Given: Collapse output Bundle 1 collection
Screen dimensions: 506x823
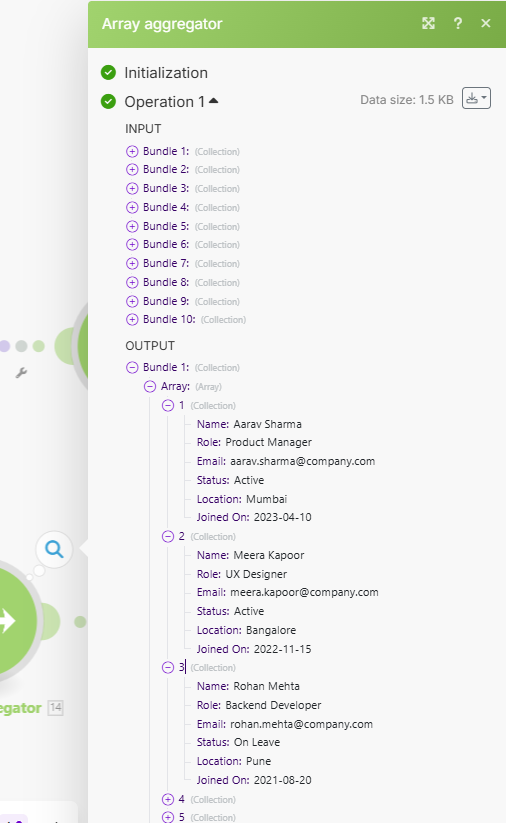Looking at the screenshot, I should (132, 367).
